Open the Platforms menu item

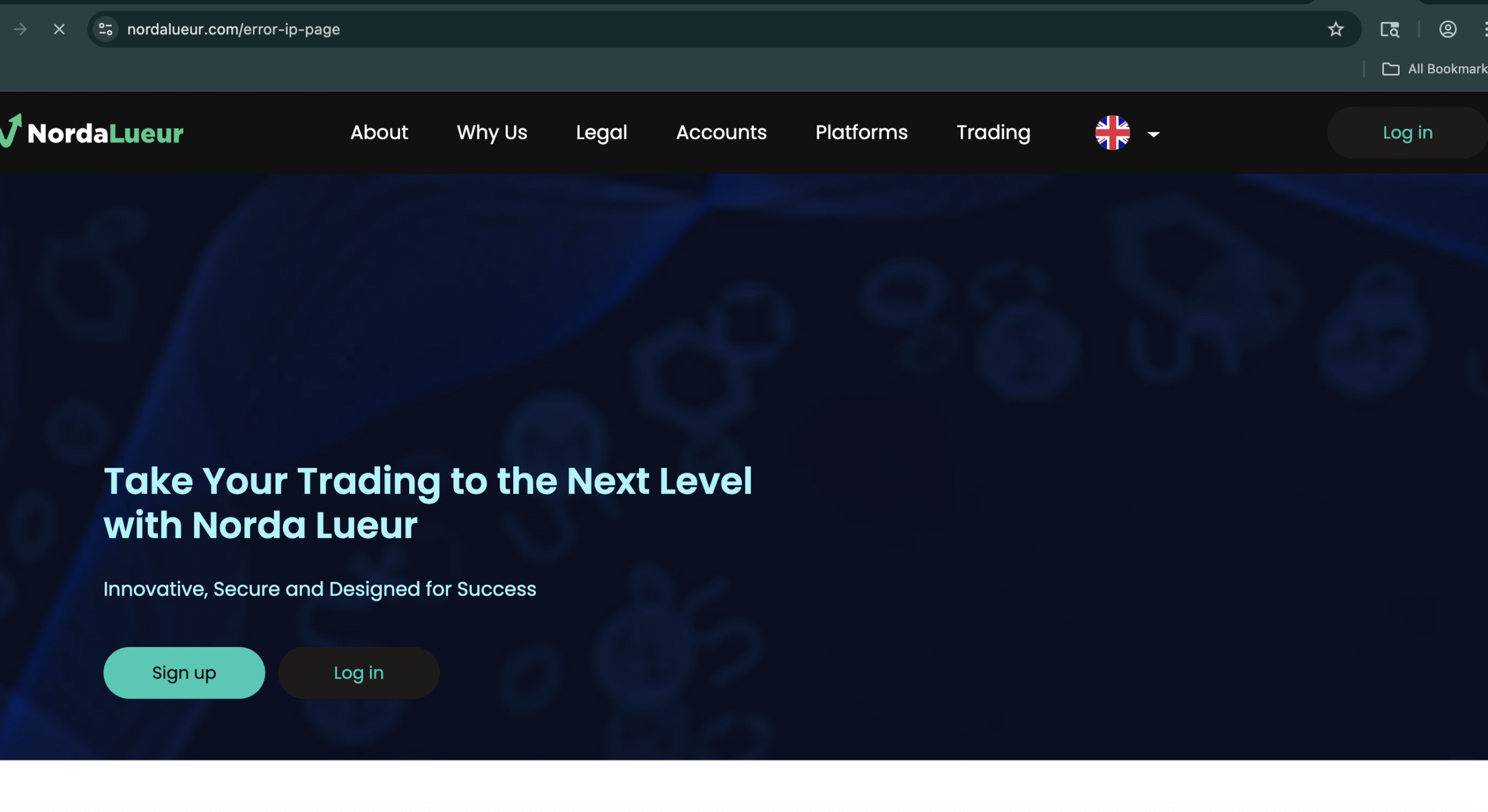[861, 133]
